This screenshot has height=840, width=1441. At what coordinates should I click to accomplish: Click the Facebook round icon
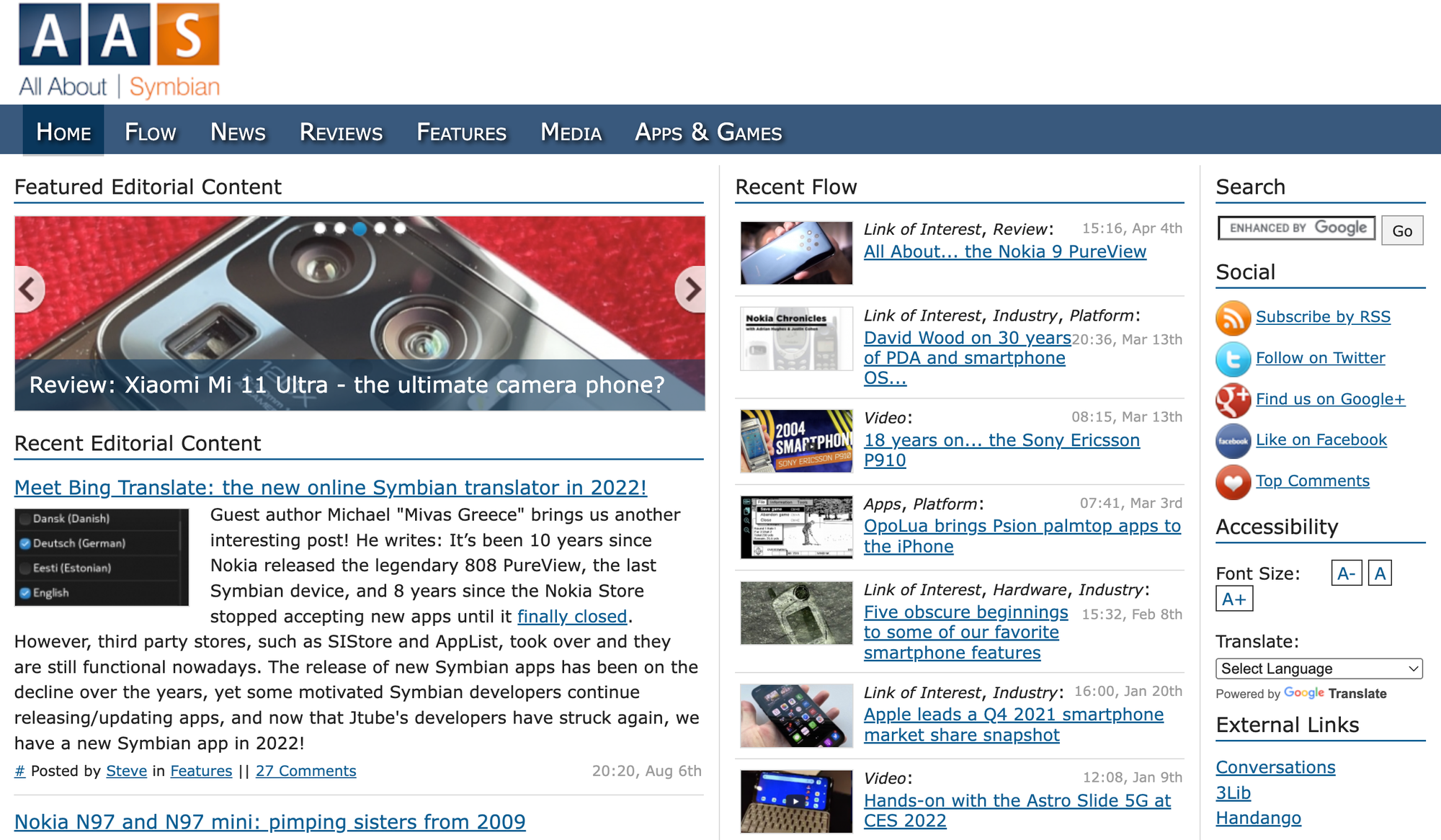coord(1233,441)
